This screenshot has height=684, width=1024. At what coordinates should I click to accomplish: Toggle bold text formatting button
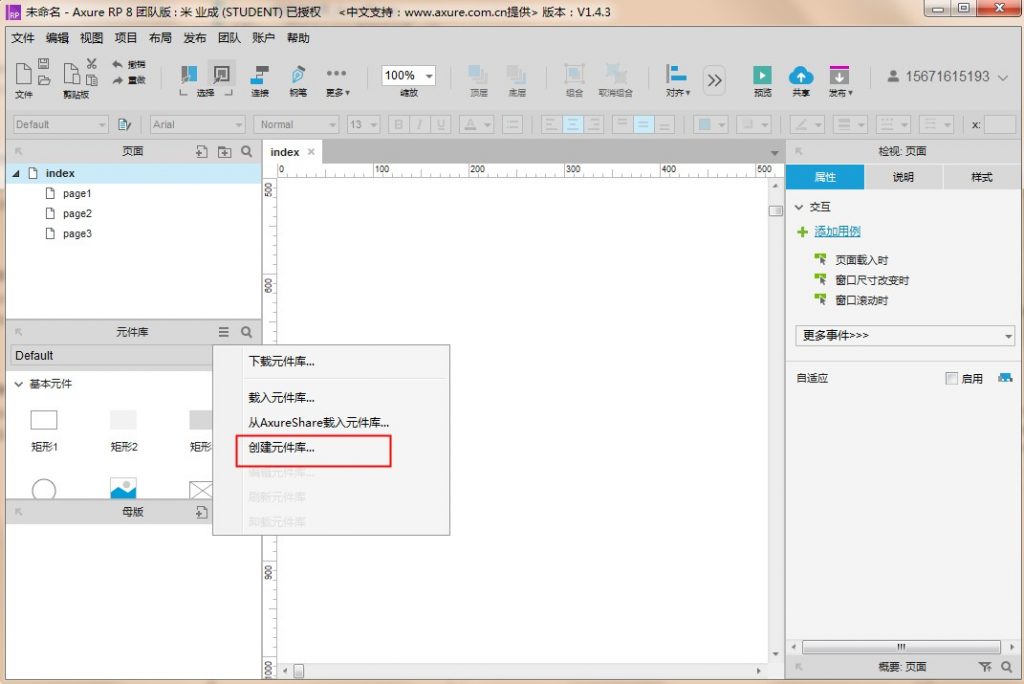tap(399, 125)
